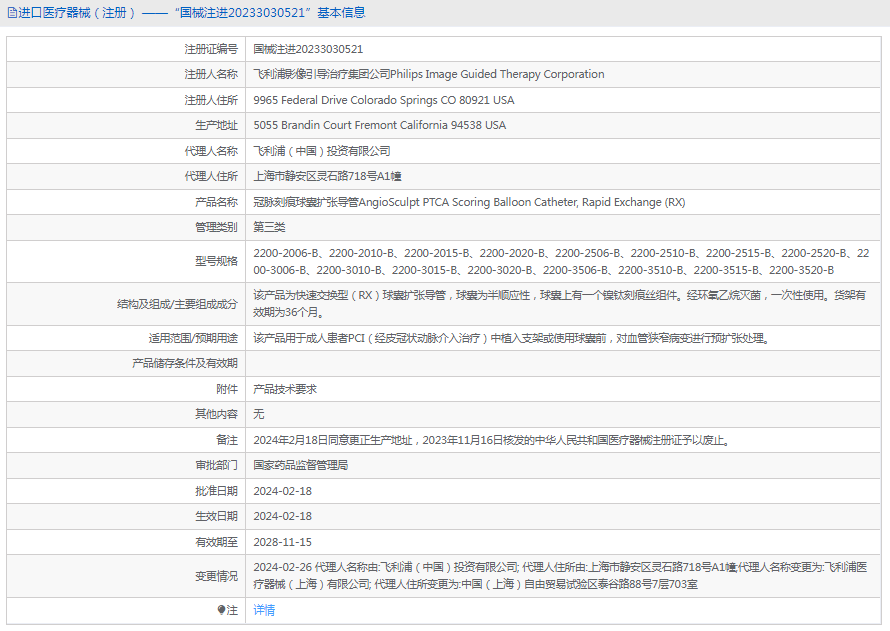The height and width of the screenshot is (631, 890).
Task: Select the 注册人名称 label
Action: point(211,74)
